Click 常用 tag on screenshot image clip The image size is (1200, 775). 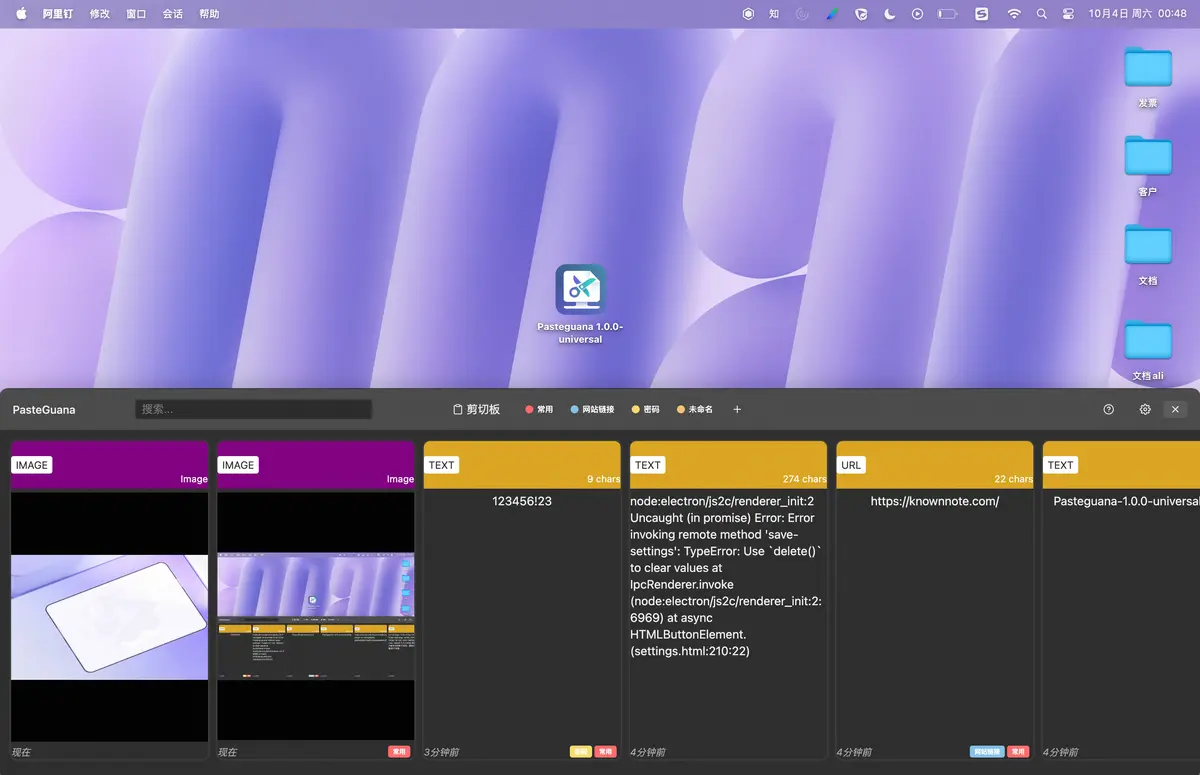pos(399,751)
